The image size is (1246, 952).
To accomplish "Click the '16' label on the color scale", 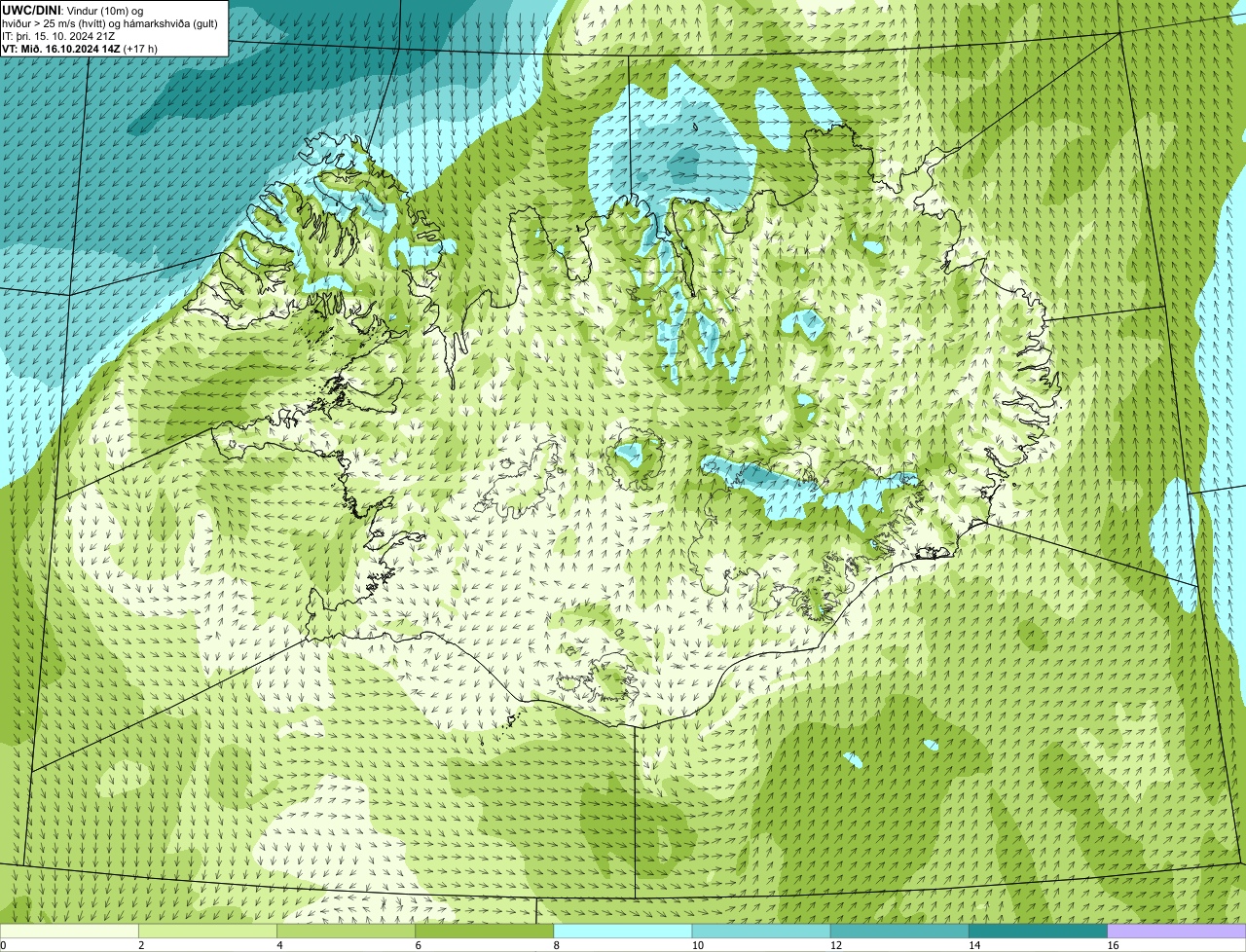I will (1113, 945).
